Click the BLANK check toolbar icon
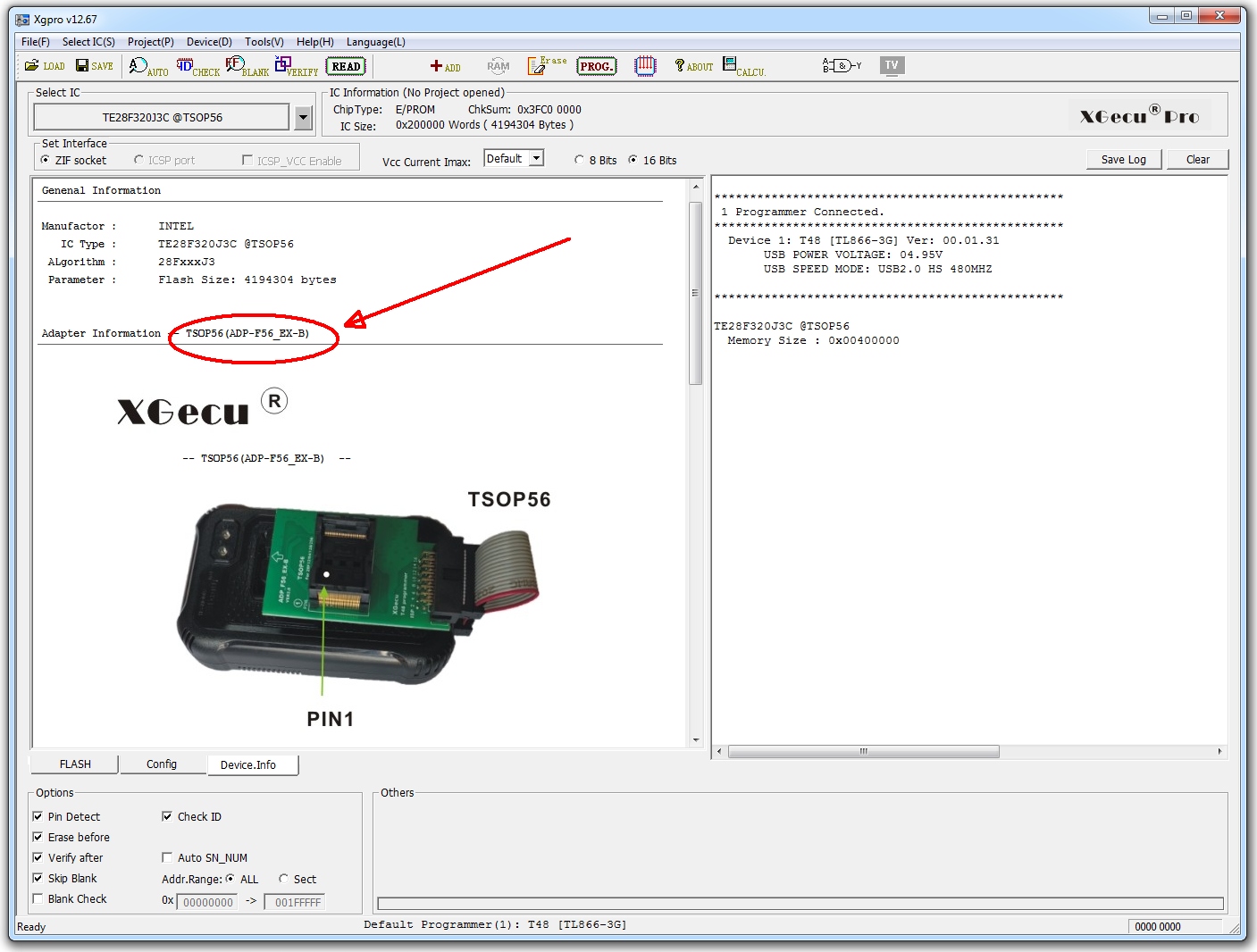The image size is (1257, 952). [247, 66]
